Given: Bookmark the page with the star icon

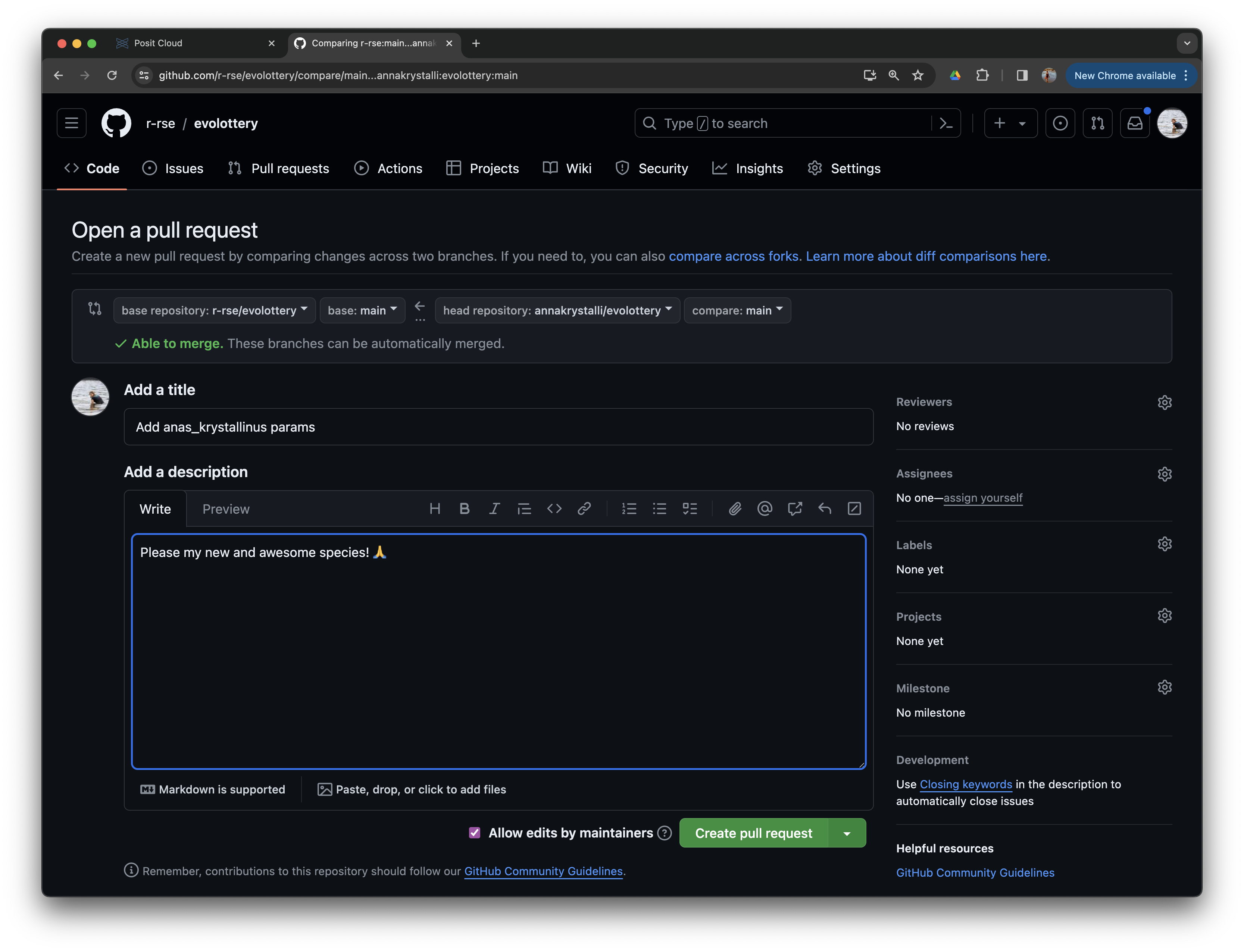Looking at the screenshot, I should click(x=918, y=75).
